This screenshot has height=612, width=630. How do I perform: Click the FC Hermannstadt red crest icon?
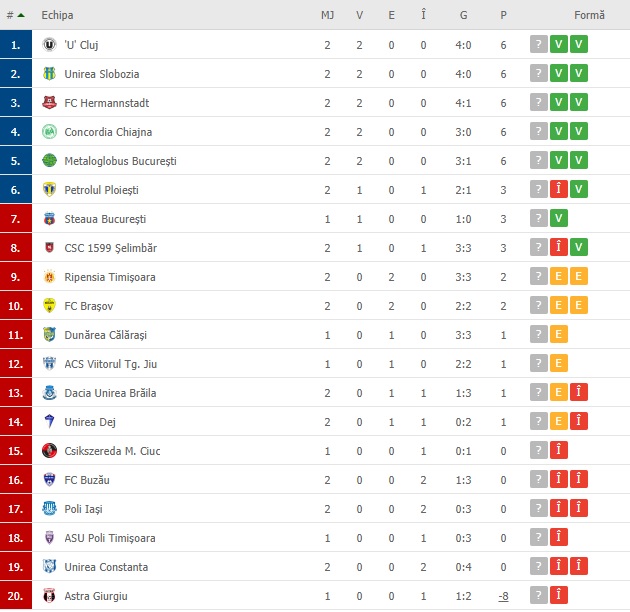[x=49, y=102]
